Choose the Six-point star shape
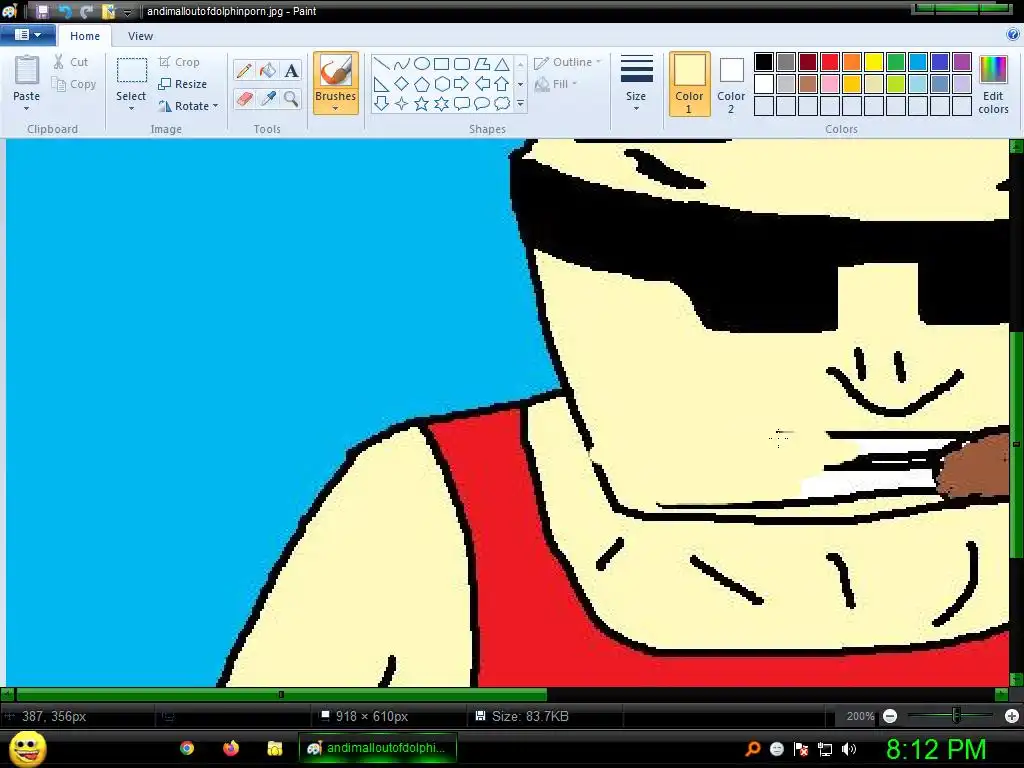Screen dimensions: 1024x768 pyautogui.click(x=441, y=103)
